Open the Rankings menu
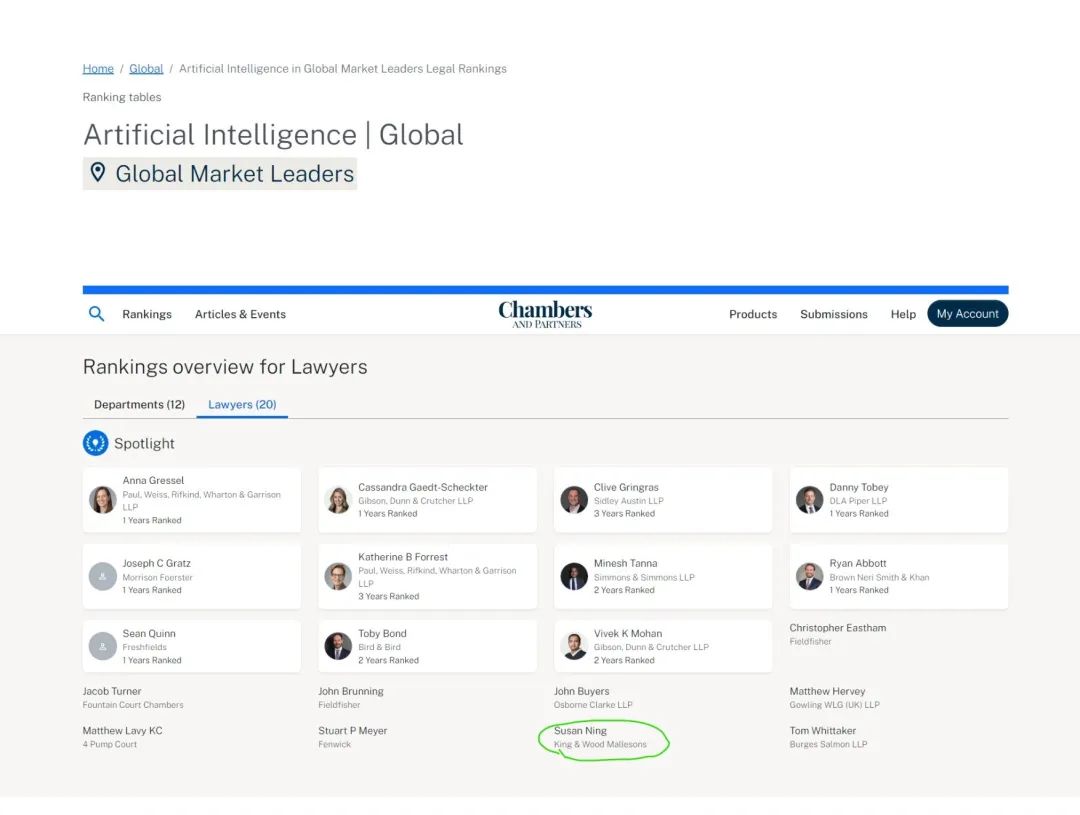Screen dimensions: 1080x815 [x=147, y=314]
